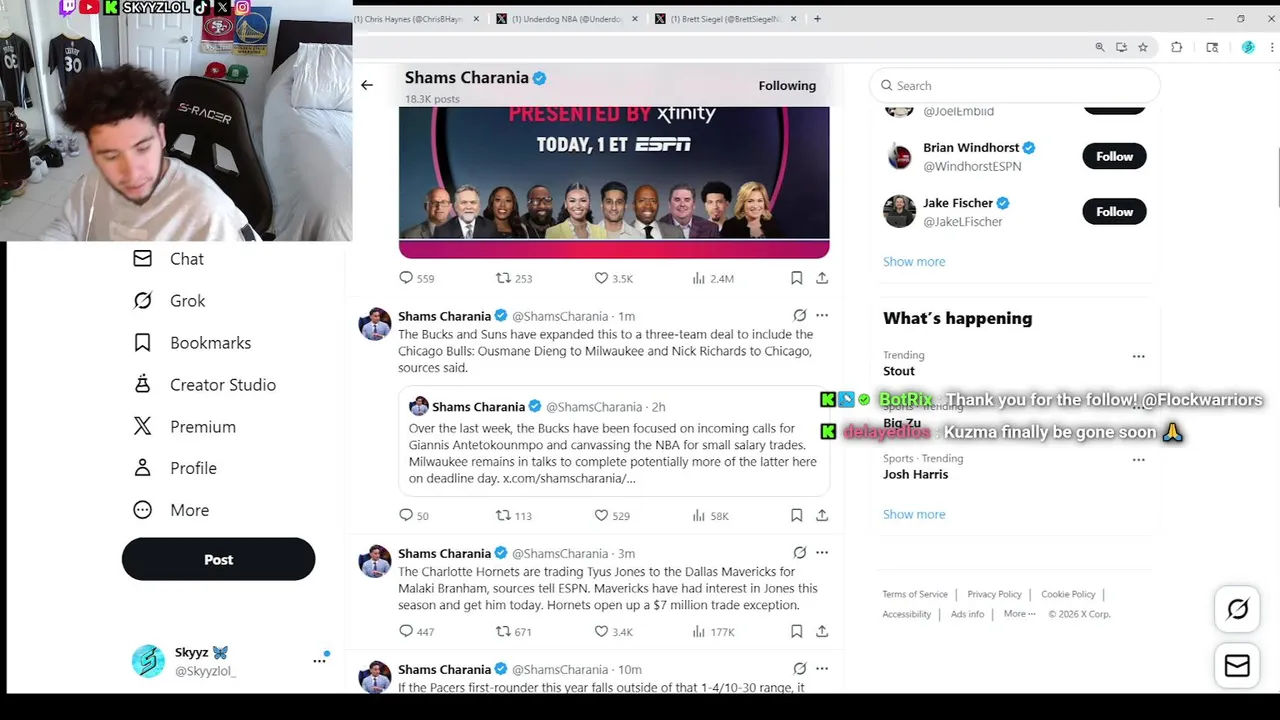1280x720 pixels.
Task: Expand Show more under What's happening
Action: (x=914, y=514)
